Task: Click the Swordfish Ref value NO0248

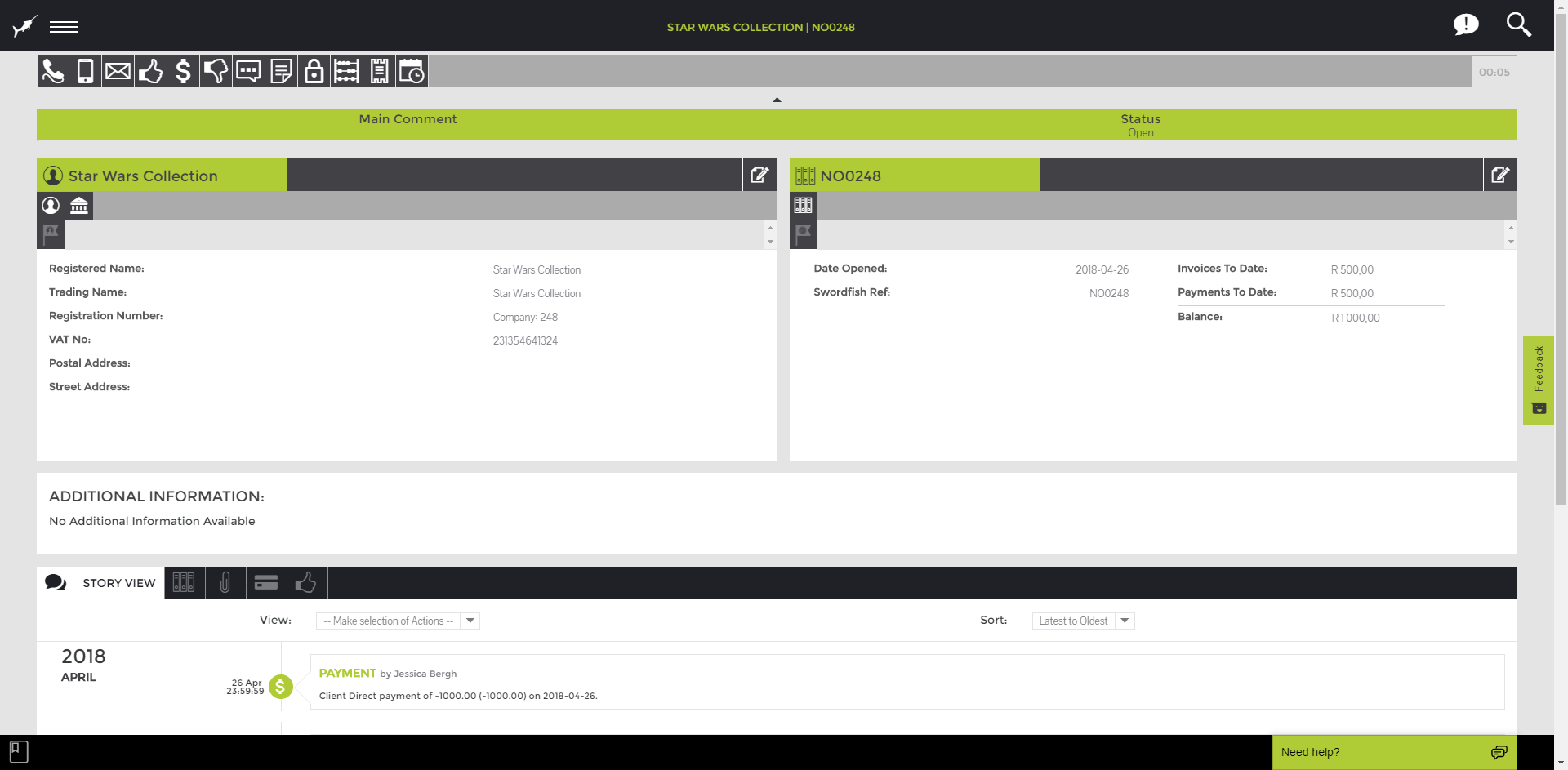Action: (x=1109, y=293)
